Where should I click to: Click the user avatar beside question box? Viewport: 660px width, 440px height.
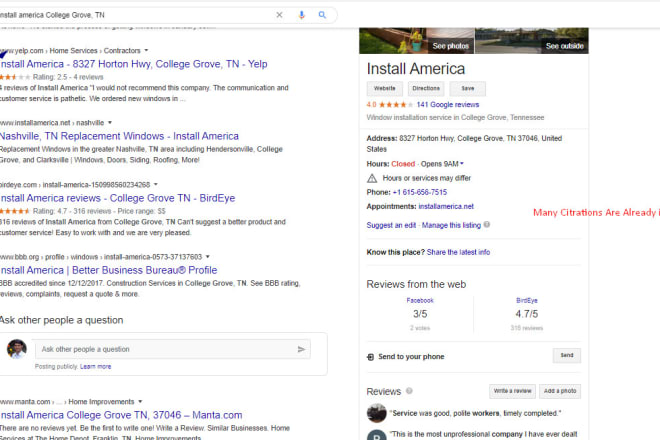coord(17,349)
